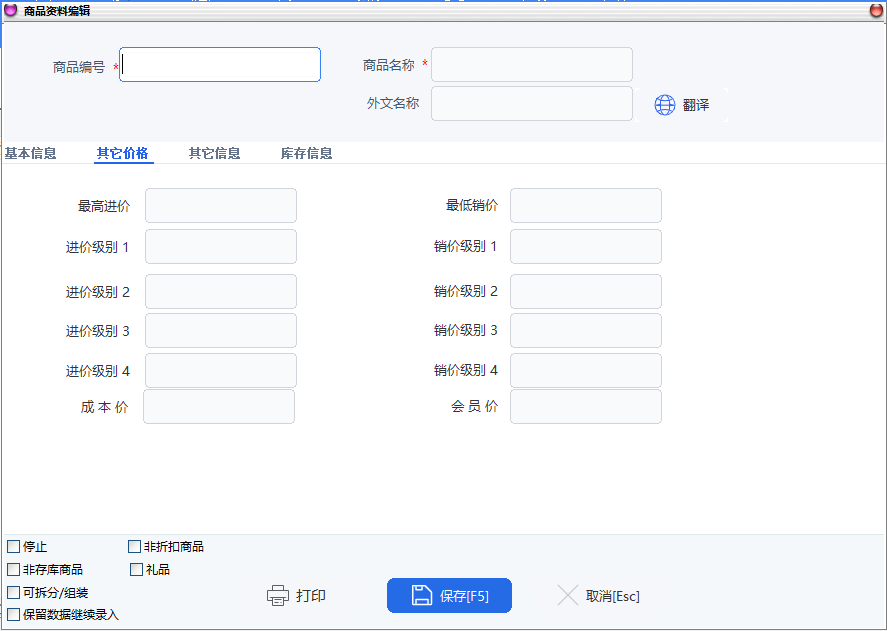Image resolution: width=887 pixels, height=631 pixels.
Task: Click the printer icon
Action: click(278, 596)
